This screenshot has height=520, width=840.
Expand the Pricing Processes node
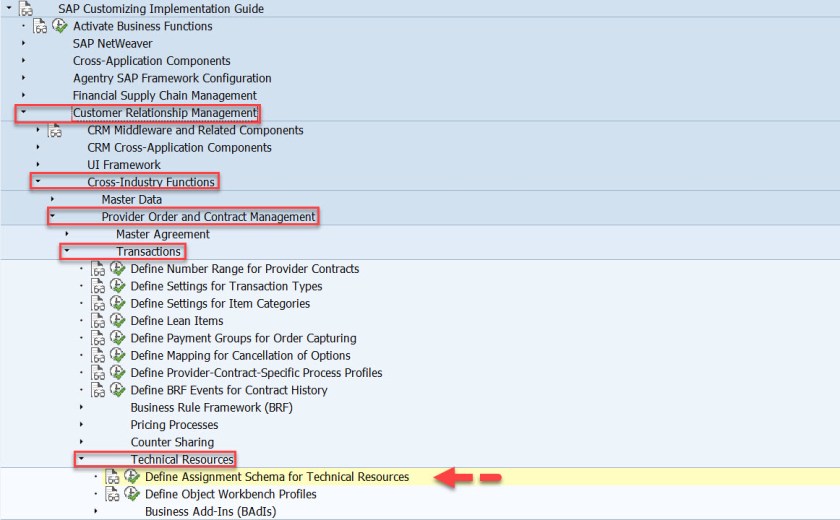pyautogui.click(x=81, y=424)
